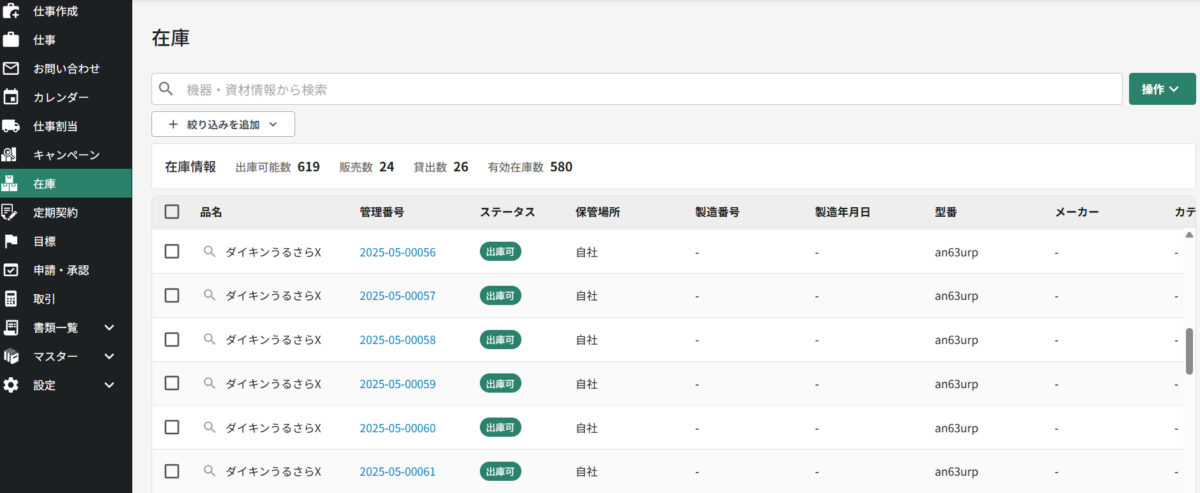Open 申請・承認 from the sidebar
Screen dimensions: 1200x493
coord(60,270)
